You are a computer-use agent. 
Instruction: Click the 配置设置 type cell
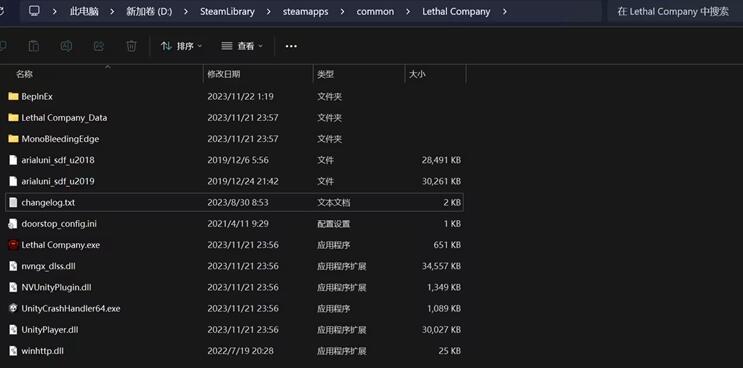334,224
